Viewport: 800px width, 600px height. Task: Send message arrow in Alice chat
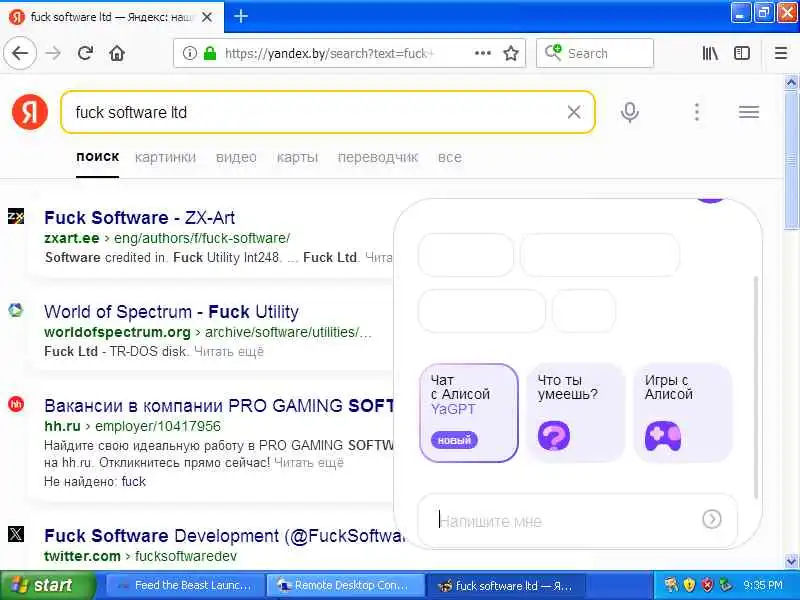tap(711, 519)
